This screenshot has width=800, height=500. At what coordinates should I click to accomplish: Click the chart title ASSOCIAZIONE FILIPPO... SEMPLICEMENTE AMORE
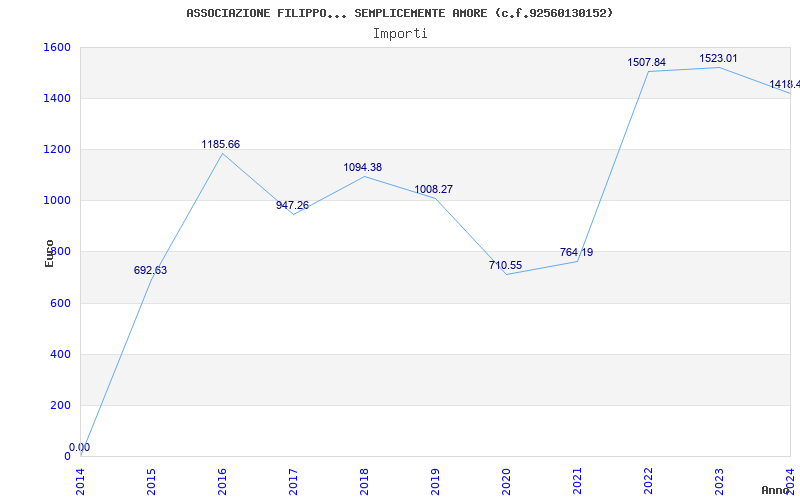coord(399,13)
